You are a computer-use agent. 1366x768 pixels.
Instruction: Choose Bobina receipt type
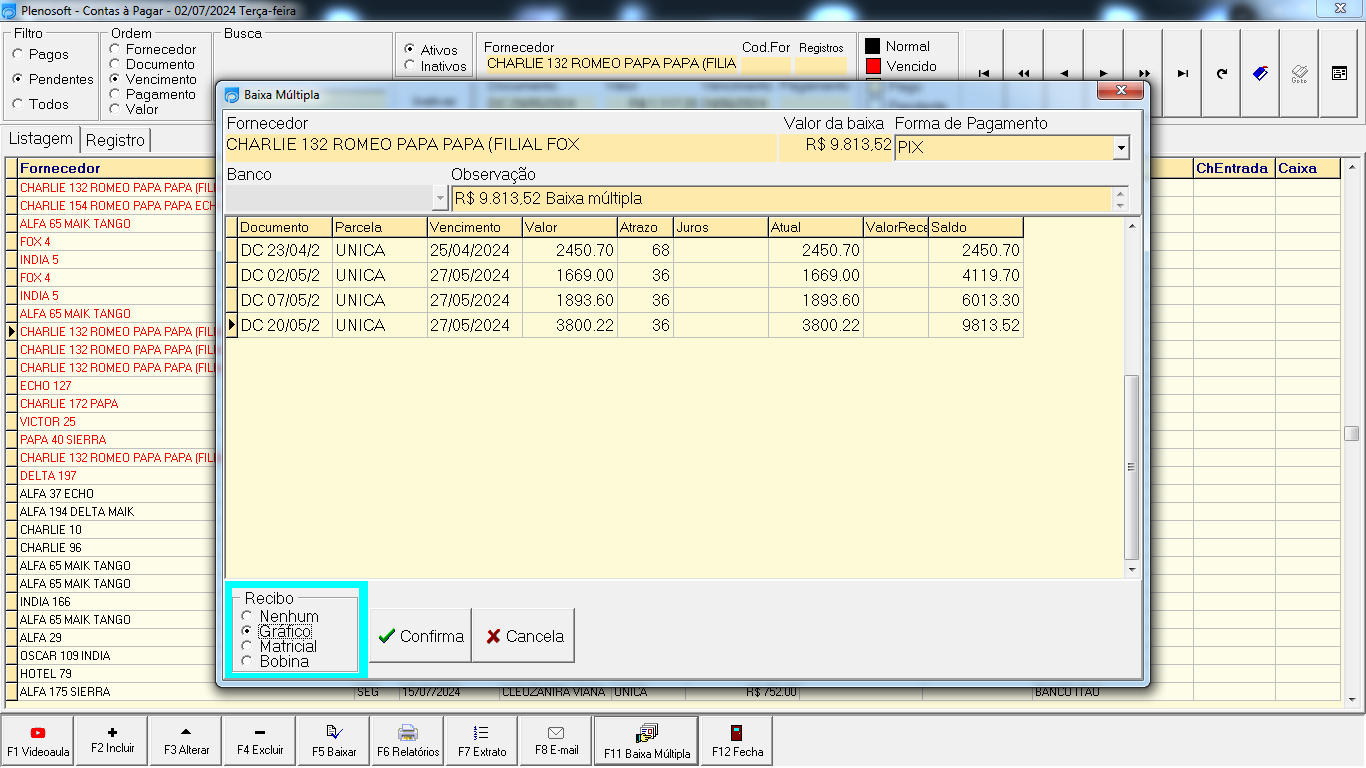275,662
